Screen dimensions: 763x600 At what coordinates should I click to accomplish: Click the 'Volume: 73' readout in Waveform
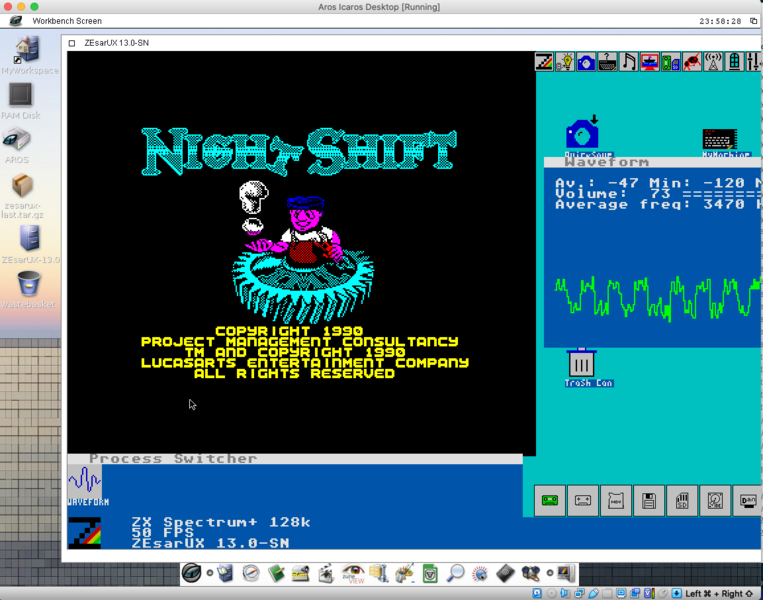coord(613,194)
